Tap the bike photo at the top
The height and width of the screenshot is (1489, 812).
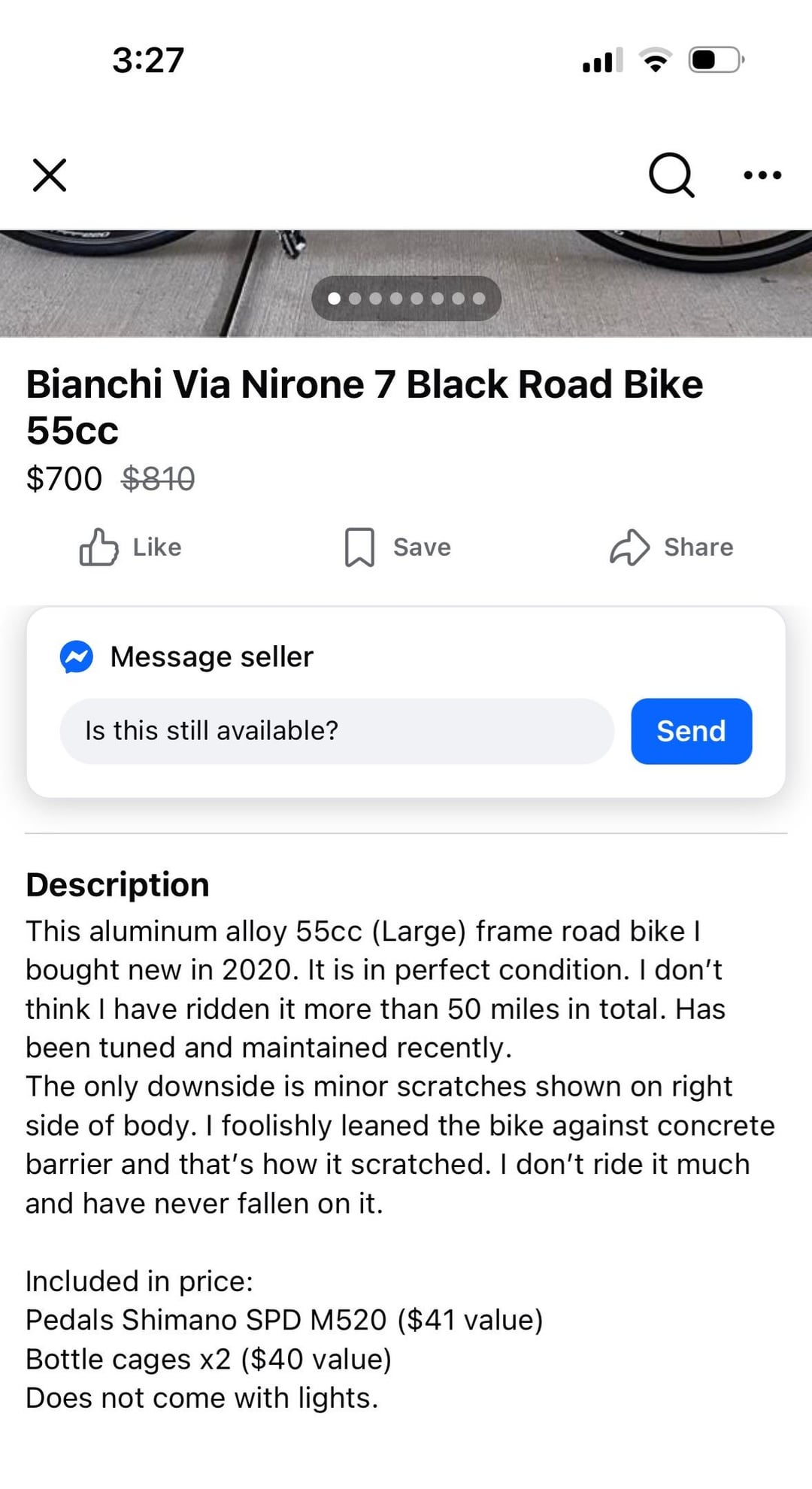point(150,282)
